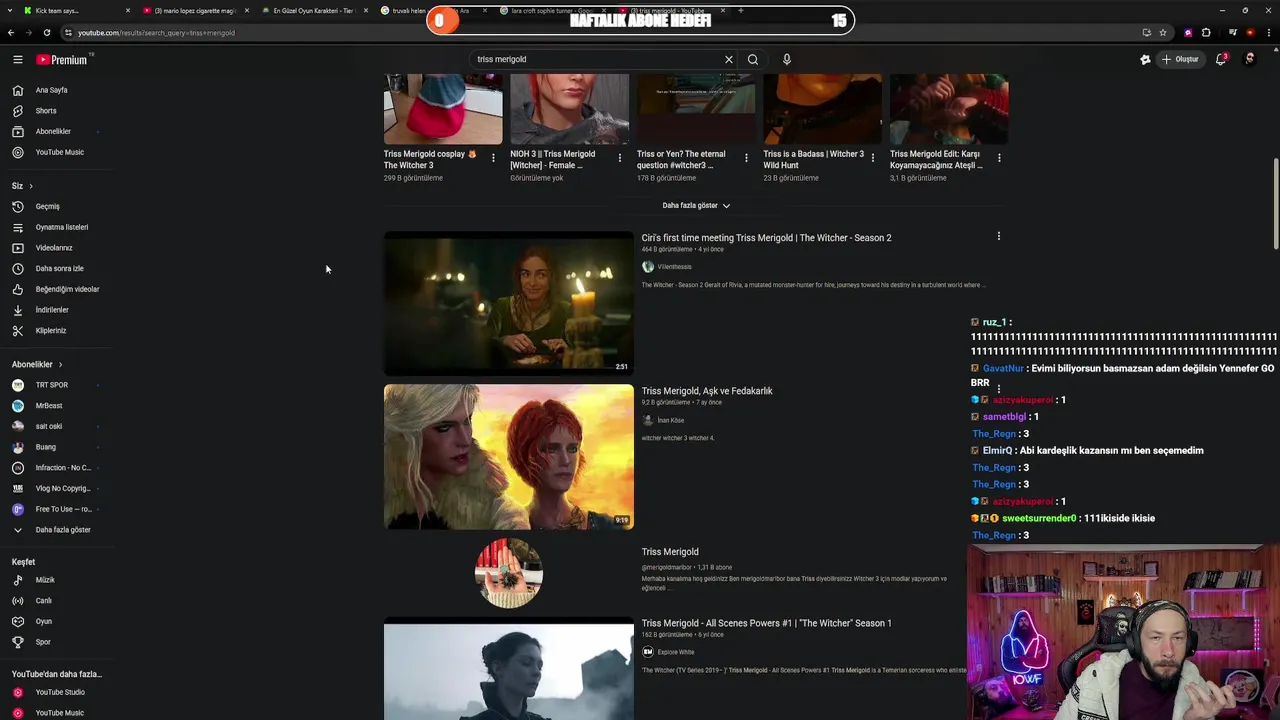Open Canlı live in Keşfet
The height and width of the screenshot is (720, 1280).
point(44,601)
